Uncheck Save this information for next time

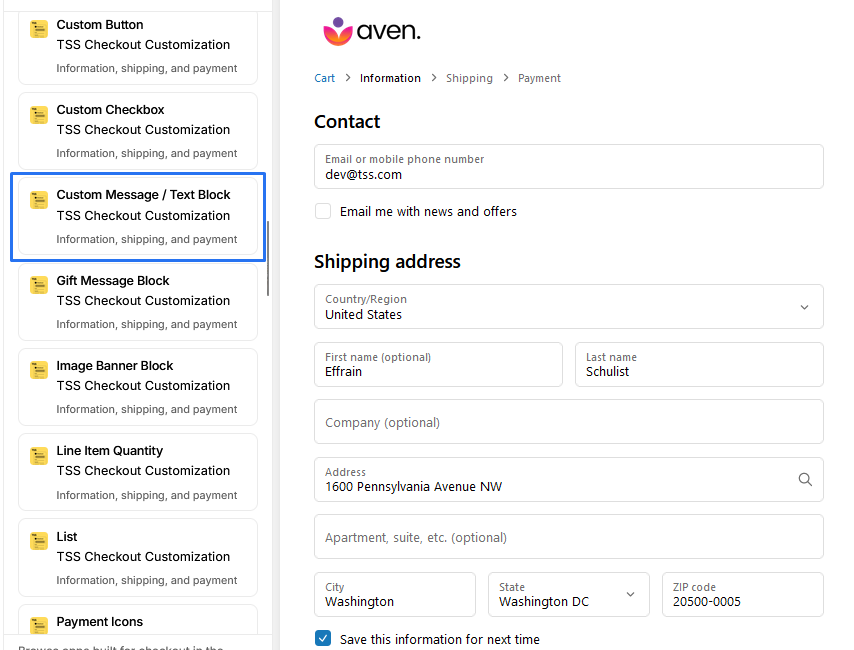tap(323, 639)
